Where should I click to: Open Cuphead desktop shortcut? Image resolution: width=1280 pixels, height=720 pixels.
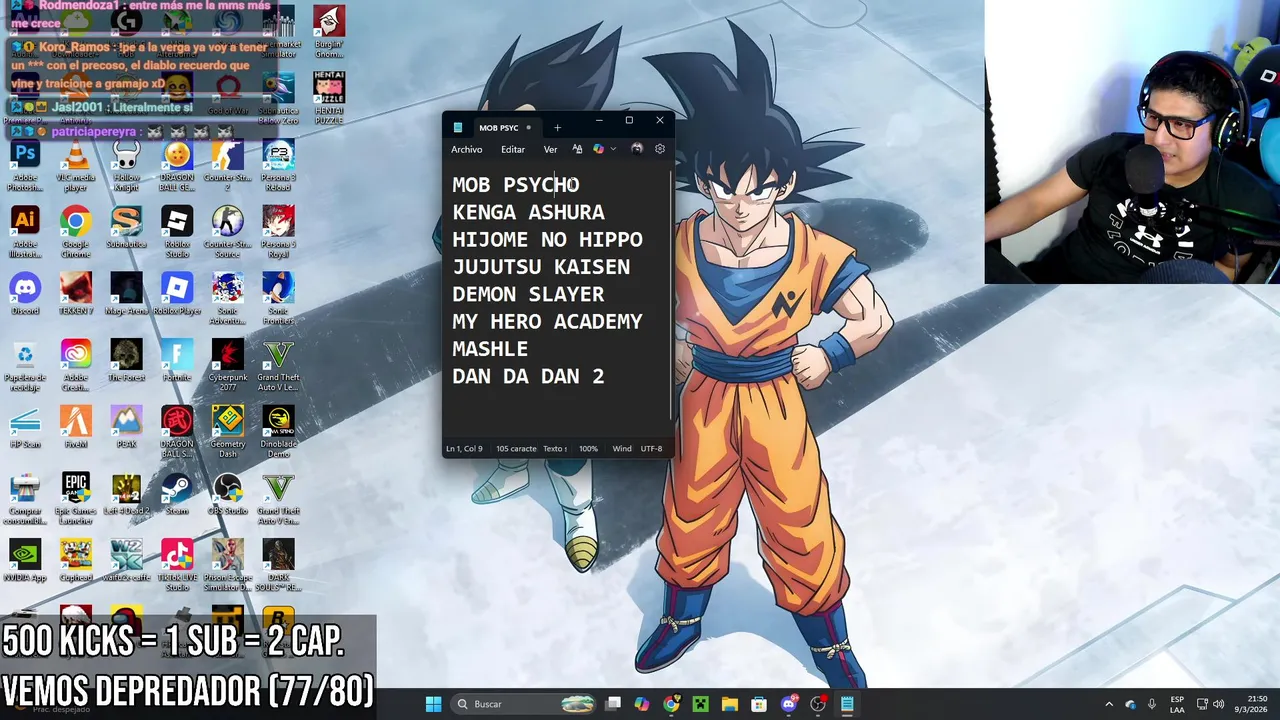(76, 562)
